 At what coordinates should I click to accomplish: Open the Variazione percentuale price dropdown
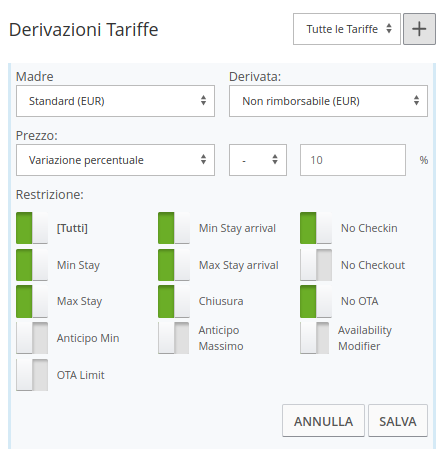115,160
